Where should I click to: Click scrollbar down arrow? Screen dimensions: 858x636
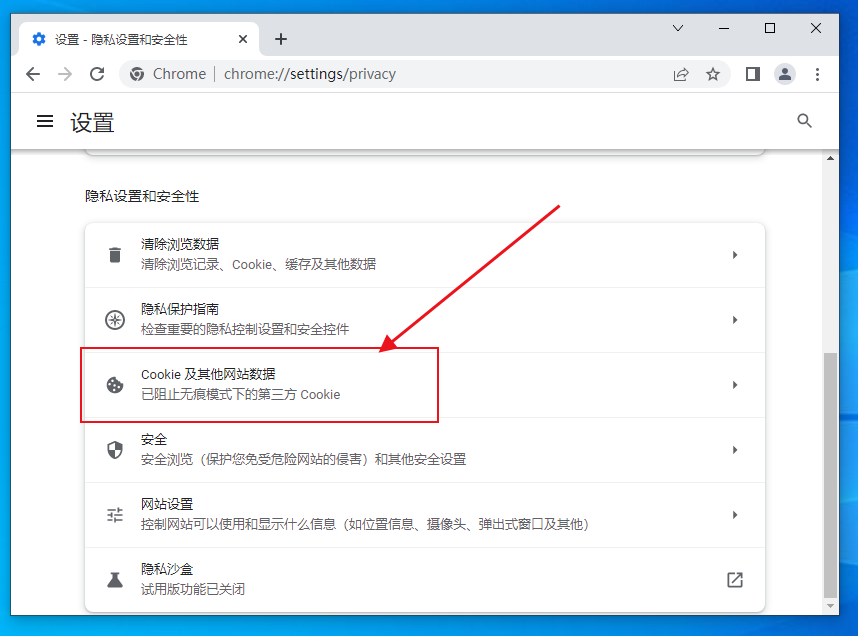[830, 606]
